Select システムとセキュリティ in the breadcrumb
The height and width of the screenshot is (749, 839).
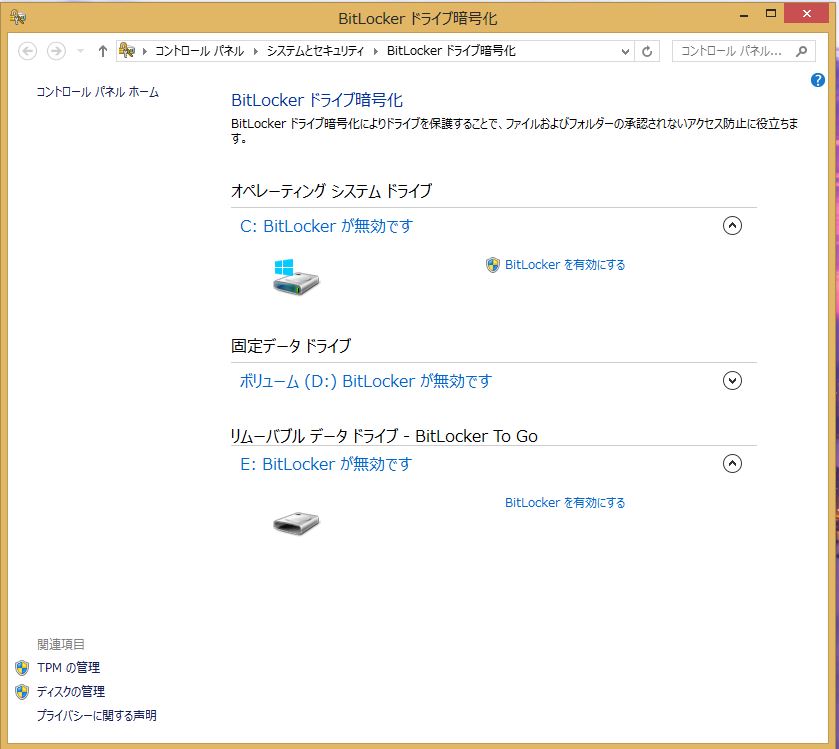click(x=315, y=51)
